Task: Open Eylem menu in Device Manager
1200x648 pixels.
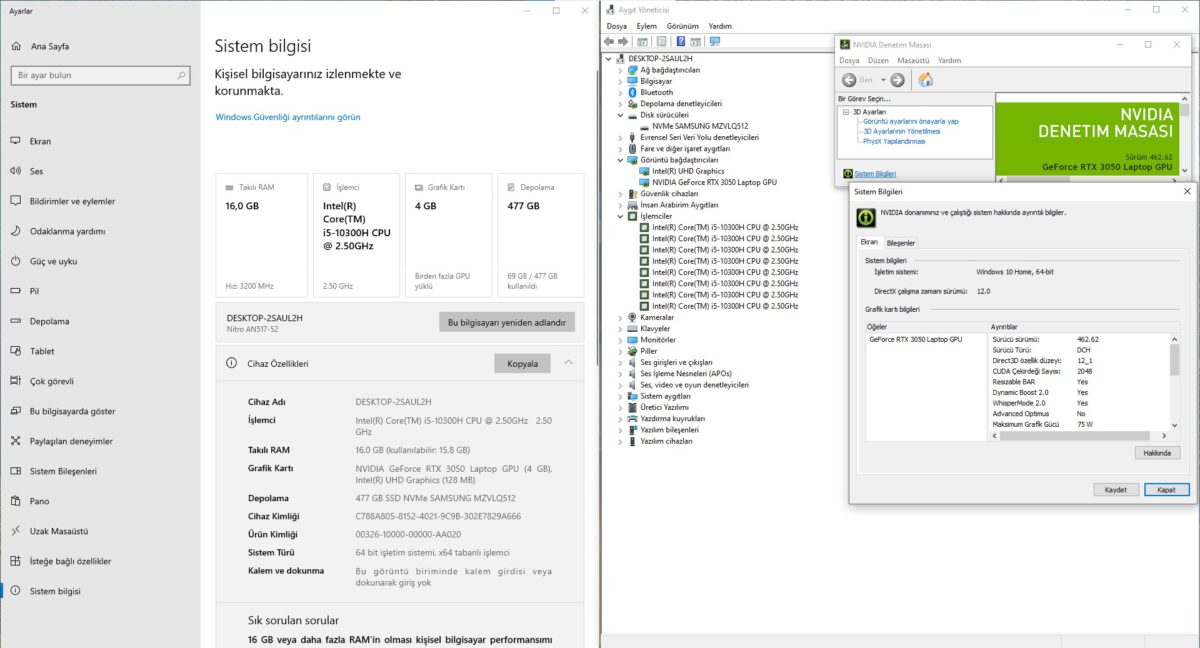Action: tap(647, 26)
